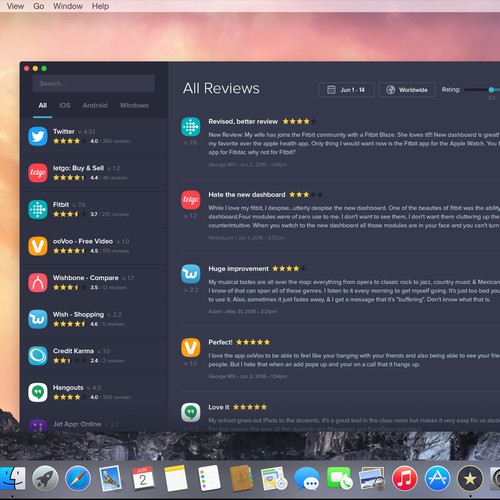
Task: Open Maps from the dock
Action: [274, 478]
